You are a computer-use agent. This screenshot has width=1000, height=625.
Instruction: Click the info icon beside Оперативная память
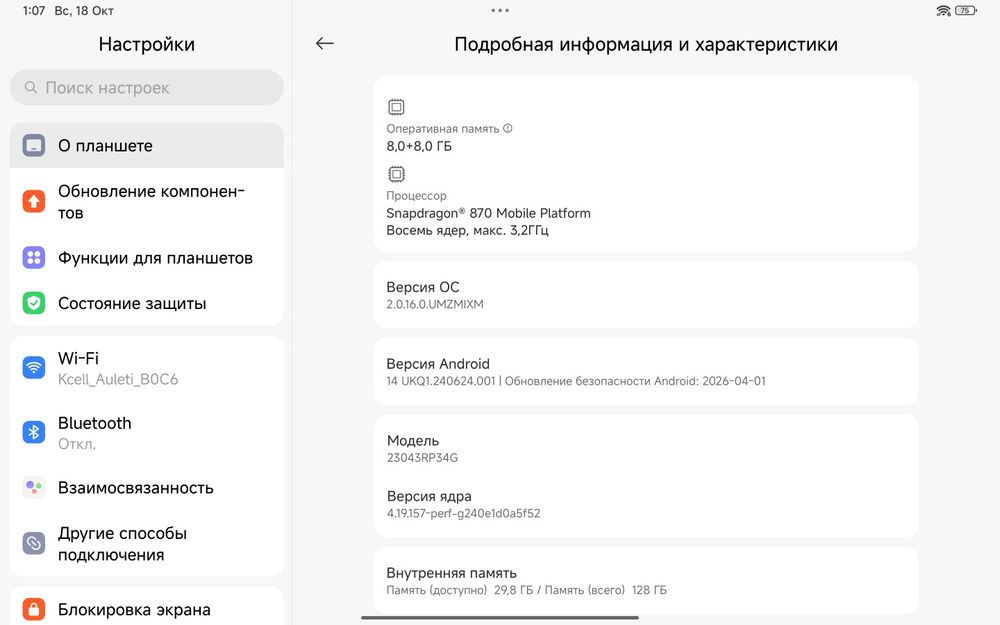click(508, 128)
